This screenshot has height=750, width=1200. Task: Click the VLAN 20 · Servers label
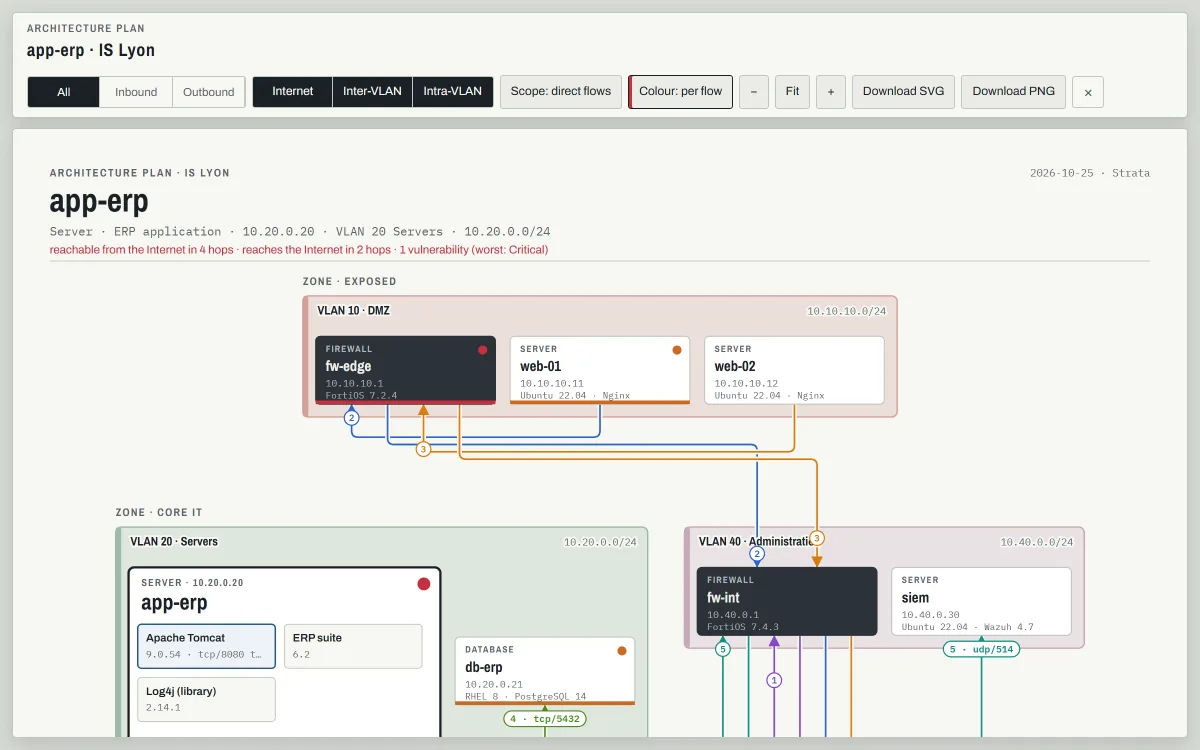pos(174,542)
